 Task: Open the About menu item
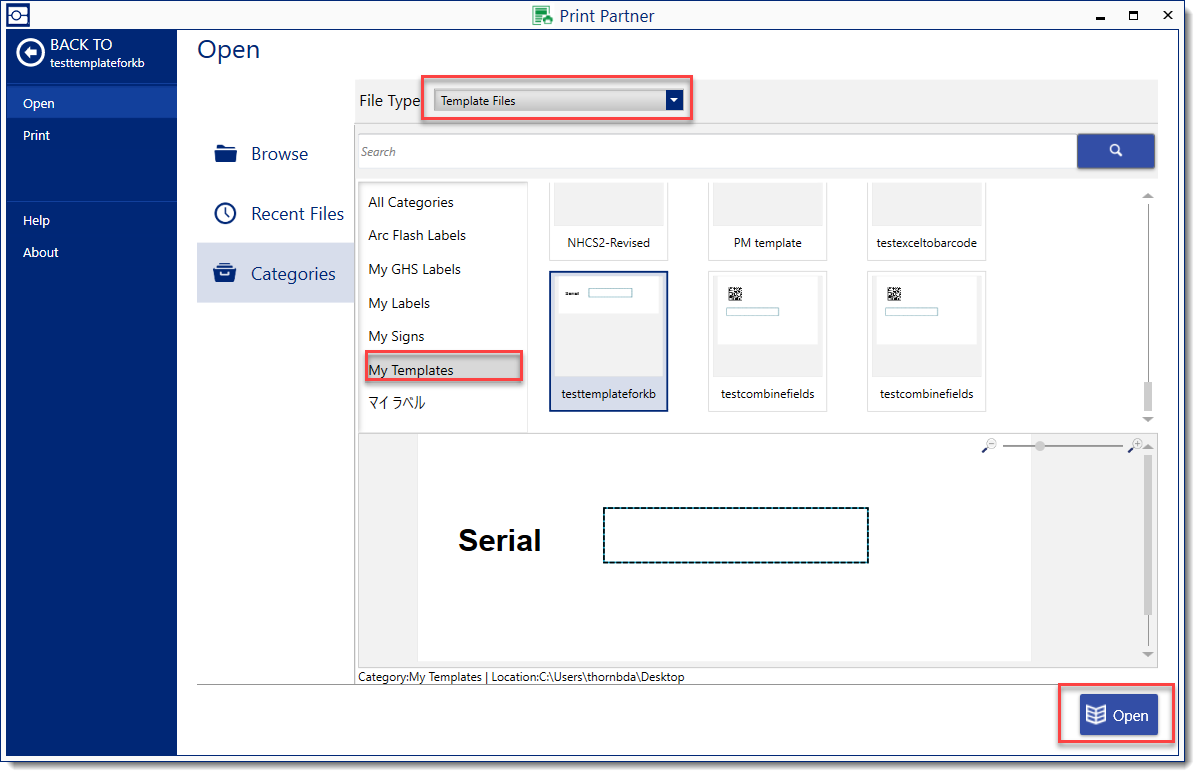(41, 252)
